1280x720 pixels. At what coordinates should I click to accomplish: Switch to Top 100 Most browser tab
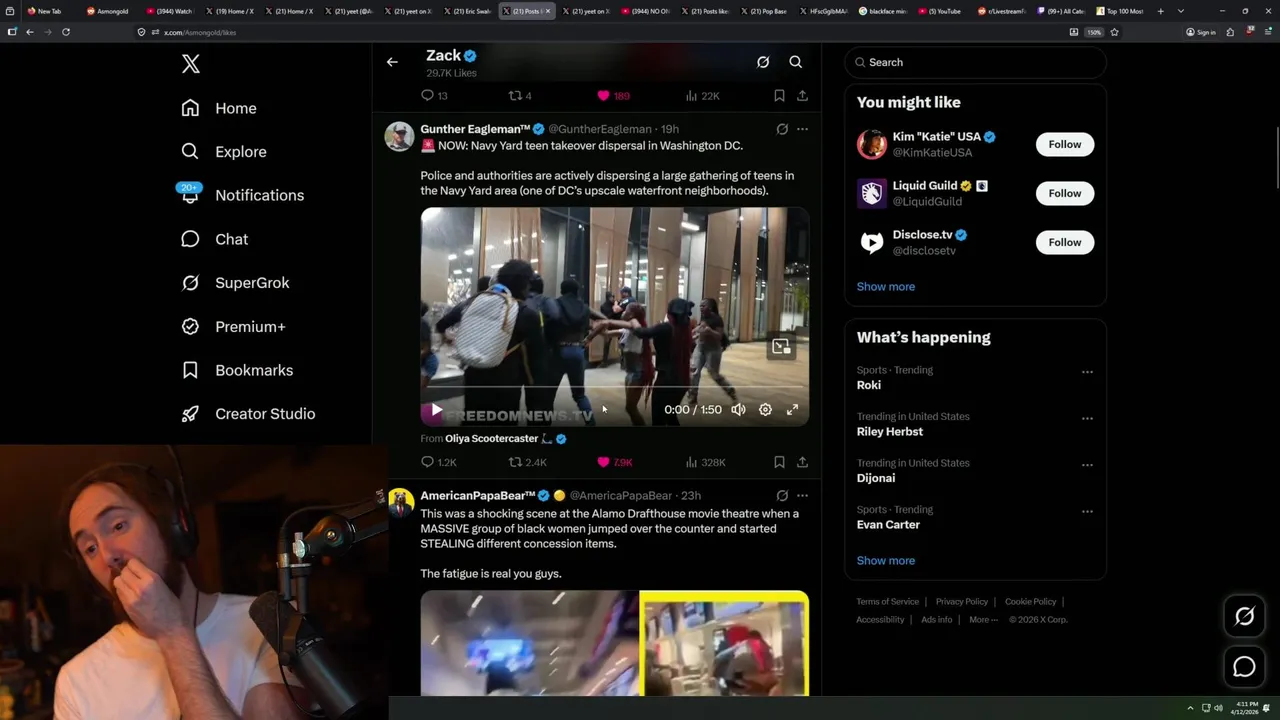1121,11
